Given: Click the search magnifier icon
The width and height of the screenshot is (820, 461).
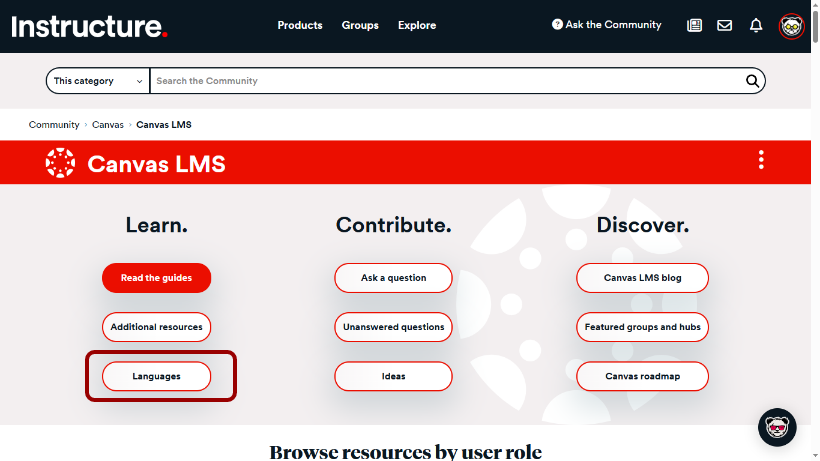Looking at the screenshot, I should [x=752, y=81].
